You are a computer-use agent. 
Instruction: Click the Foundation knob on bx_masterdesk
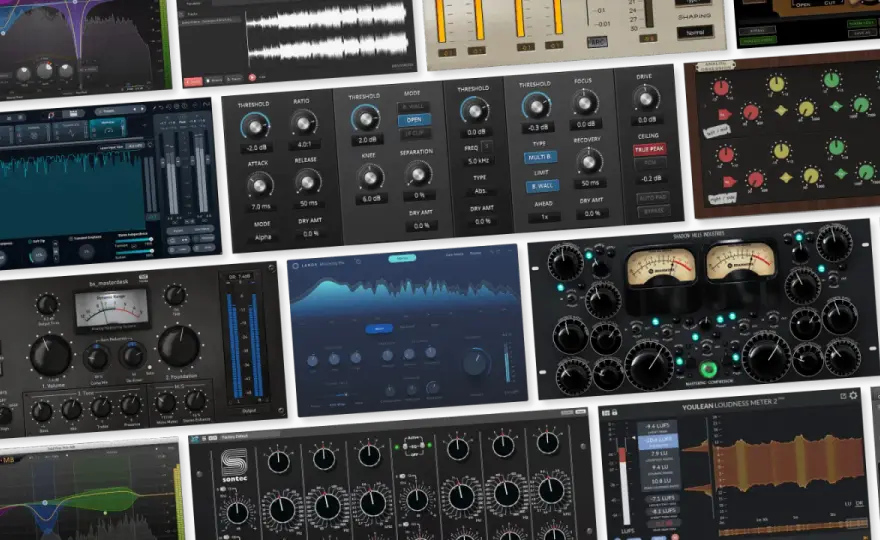[180, 346]
